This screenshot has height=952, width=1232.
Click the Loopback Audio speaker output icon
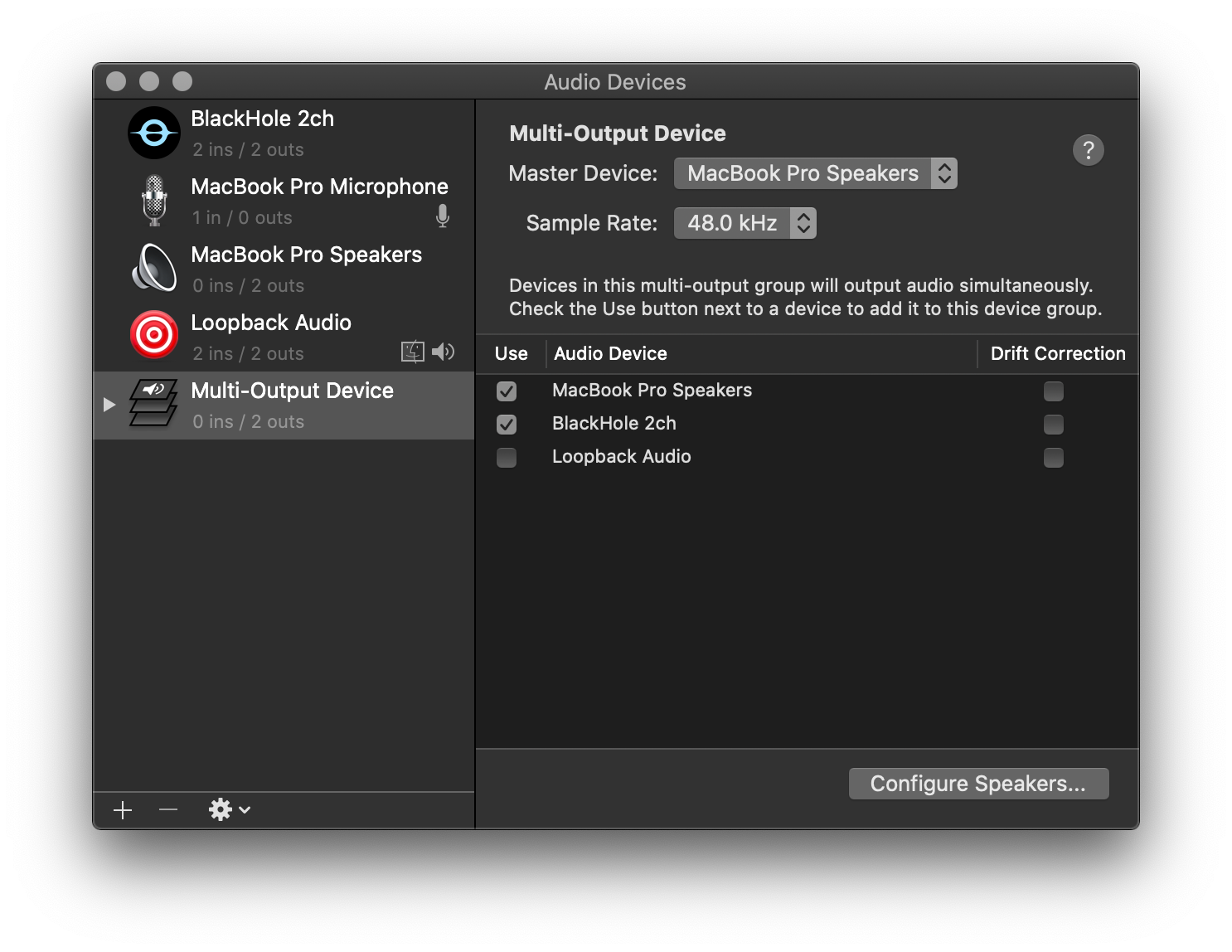[x=444, y=352]
